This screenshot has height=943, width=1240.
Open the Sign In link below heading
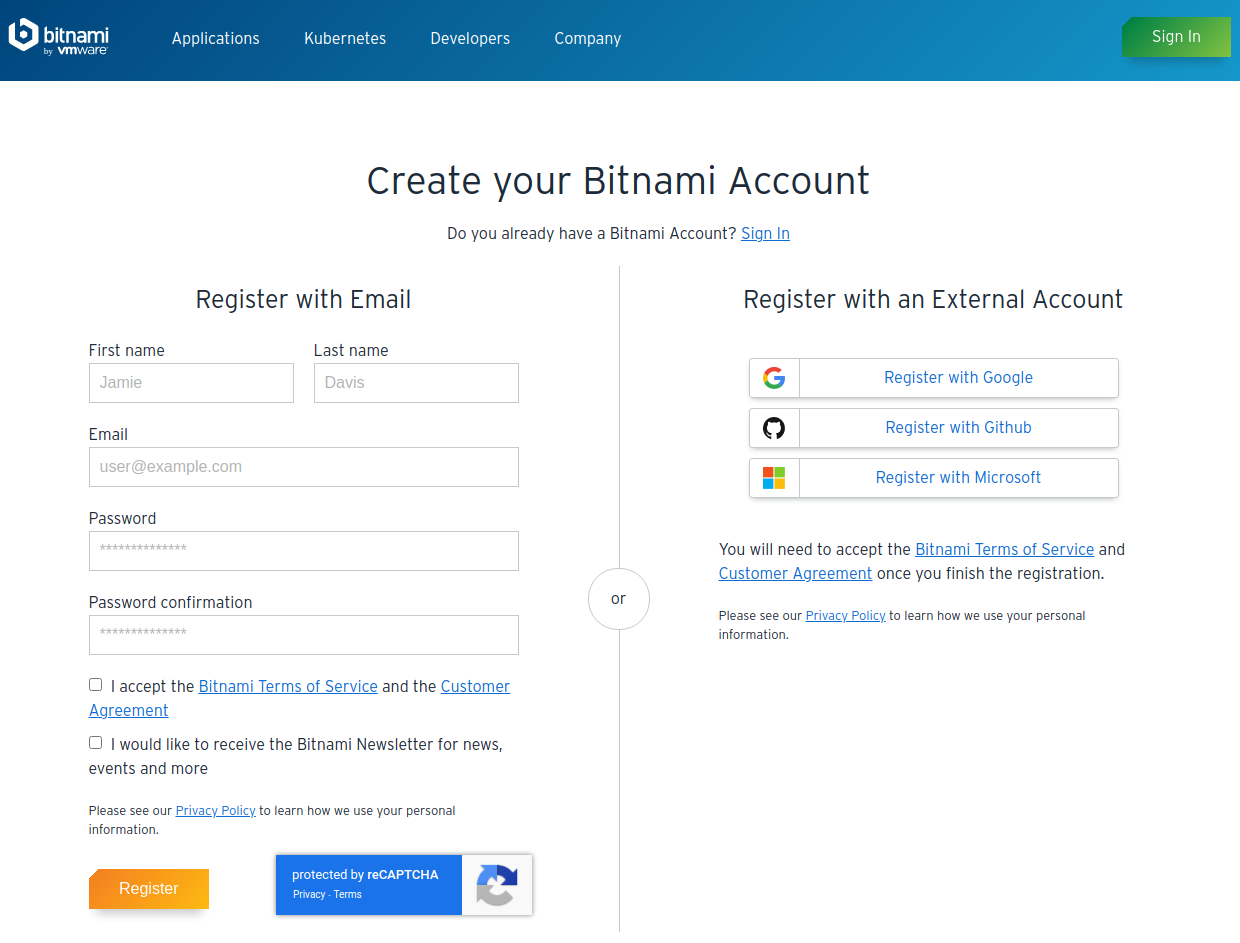coord(765,233)
